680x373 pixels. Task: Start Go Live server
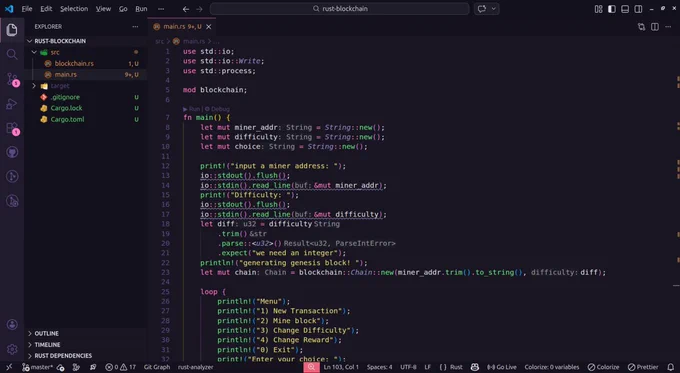coord(502,367)
